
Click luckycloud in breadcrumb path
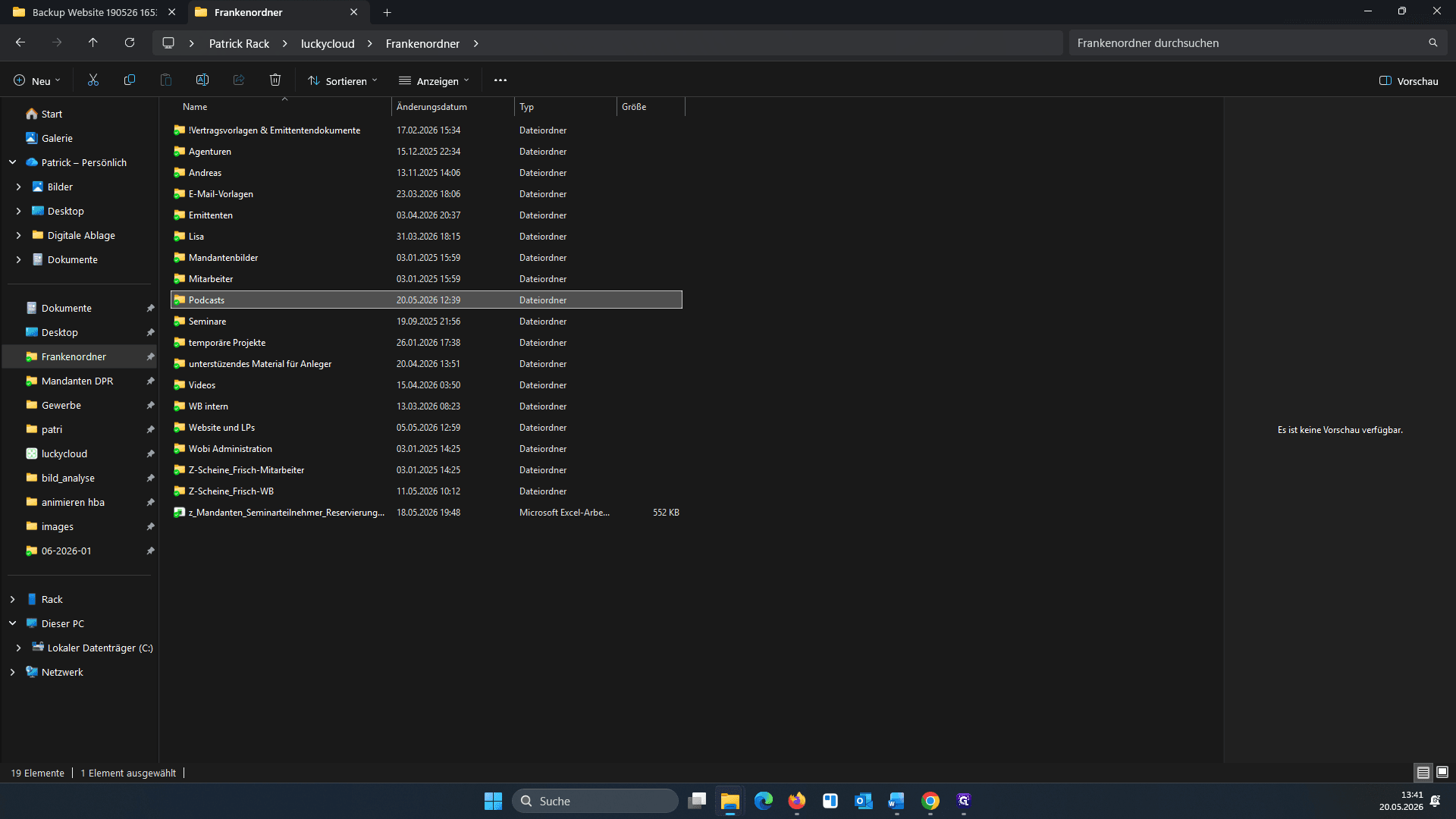click(x=328, y=44)
